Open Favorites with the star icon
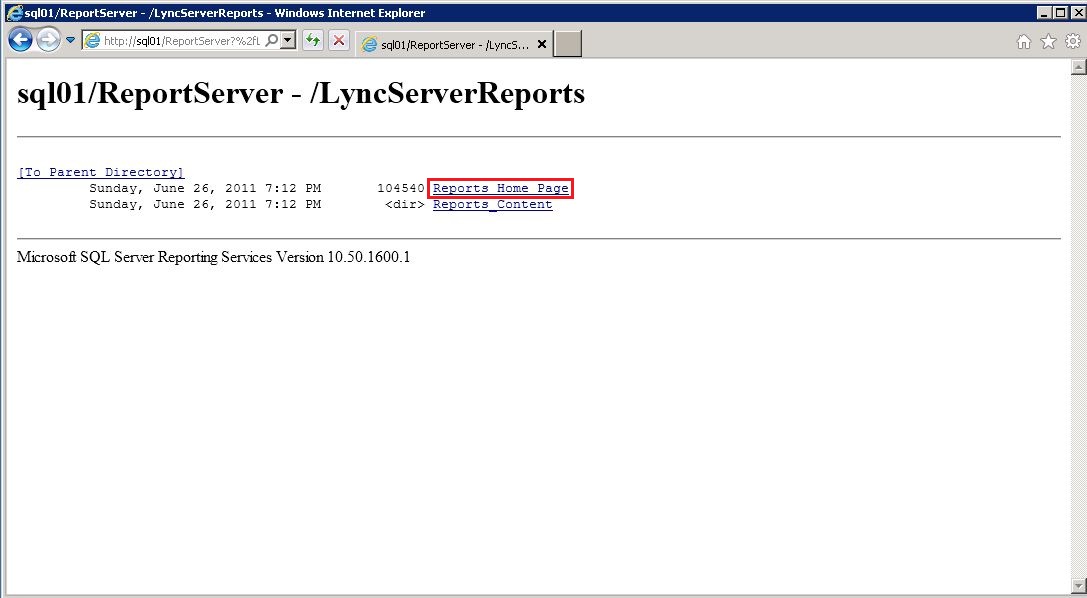 [x=1049, y=42]
